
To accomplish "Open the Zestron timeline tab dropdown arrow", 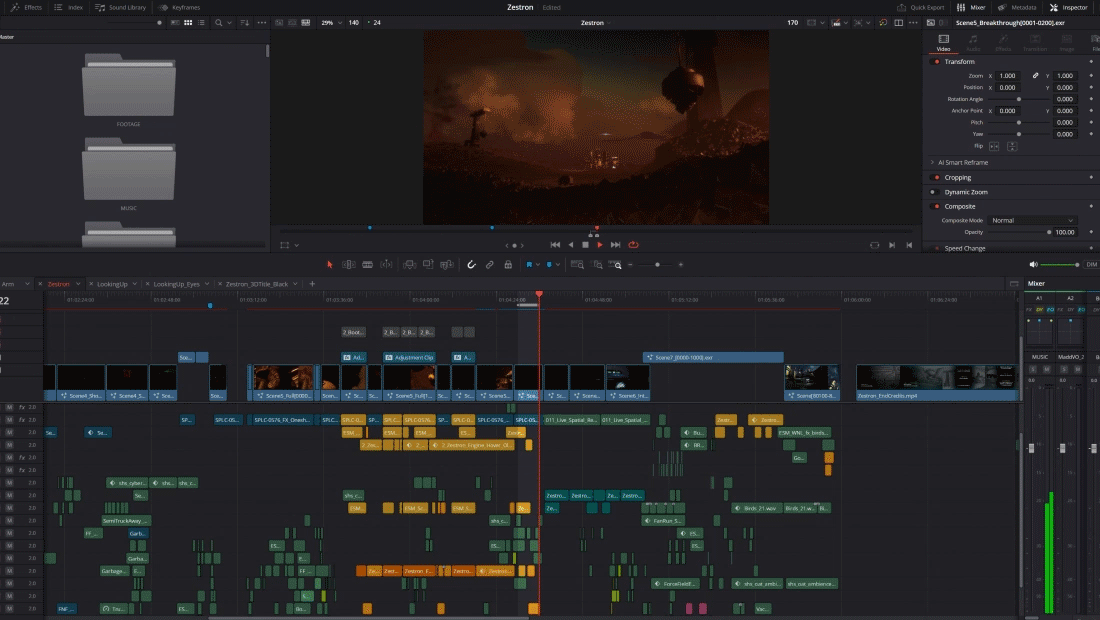I will 78,284.
